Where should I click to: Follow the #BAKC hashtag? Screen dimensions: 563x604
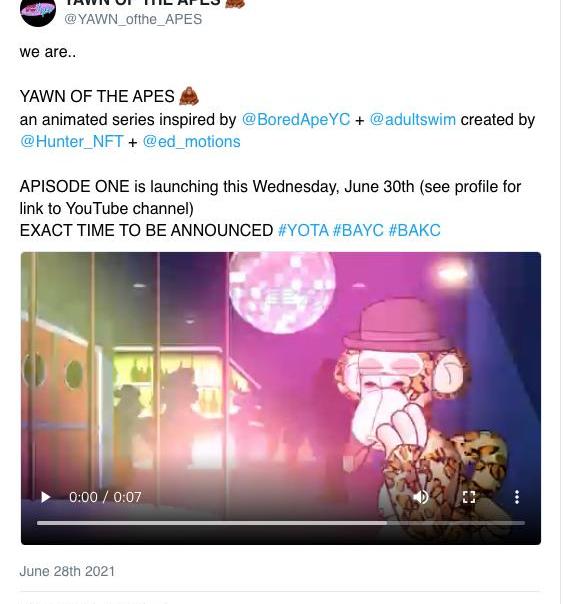(414, 230)
